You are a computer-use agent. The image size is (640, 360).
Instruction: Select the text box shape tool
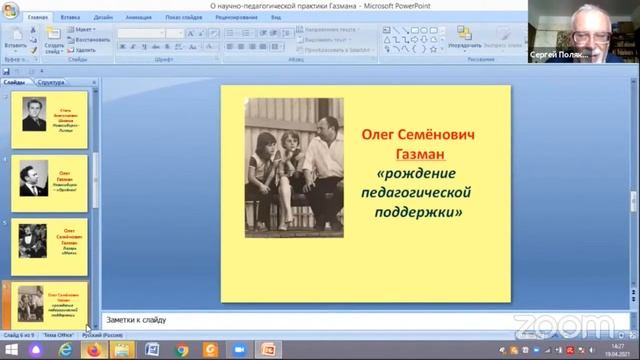[387, 30]
